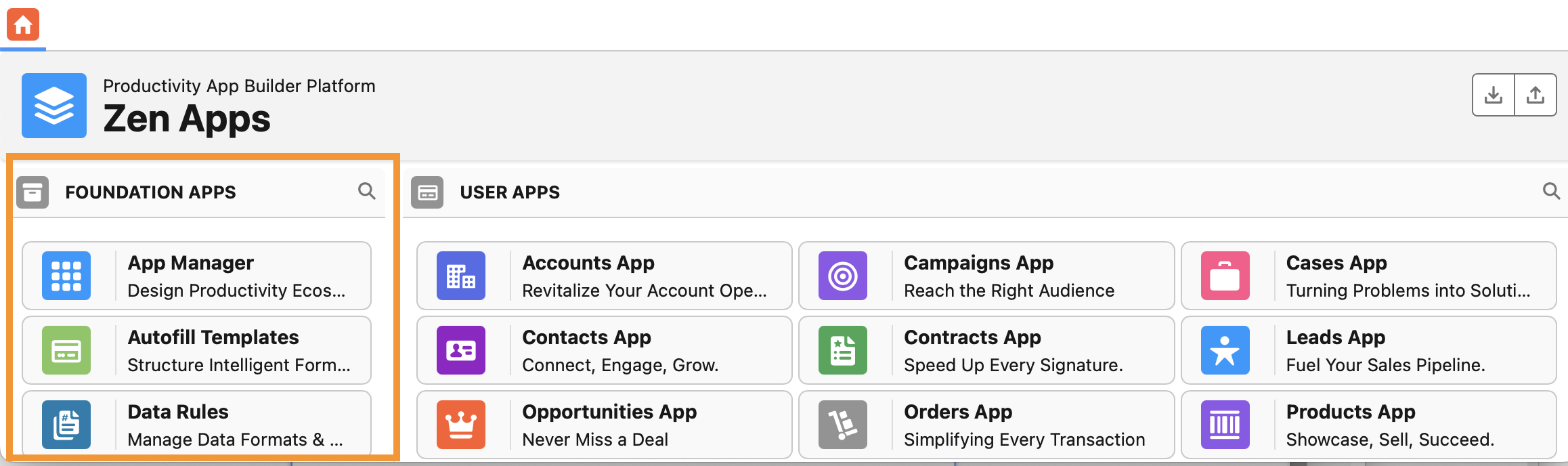Open Orders App tile
The height and width of the screenshot is (466, 1568).
pyautogui.click(x=986, y=425)
